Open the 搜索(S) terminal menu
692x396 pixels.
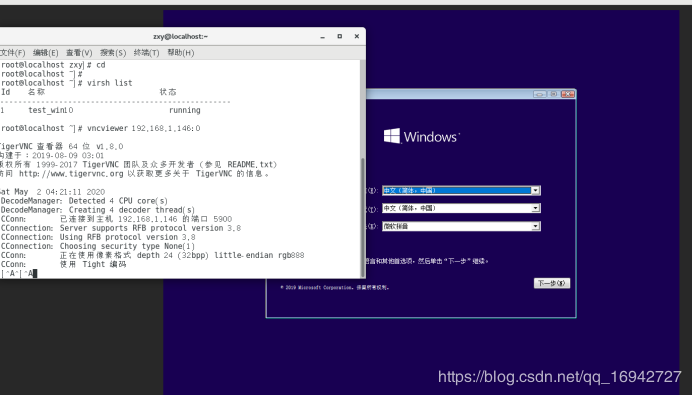point(113,53)
